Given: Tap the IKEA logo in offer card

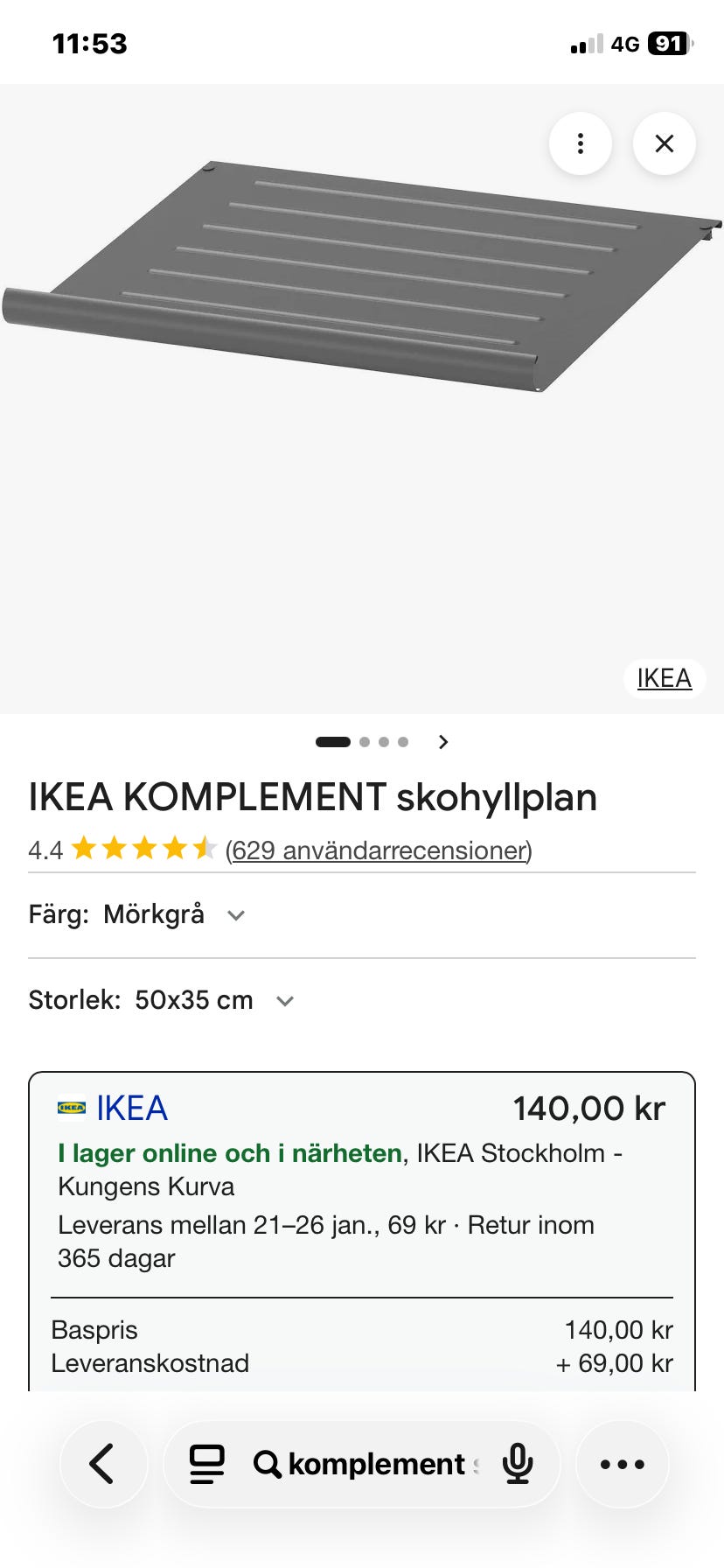Looking at the screenshot, I should pos(72,1108).
